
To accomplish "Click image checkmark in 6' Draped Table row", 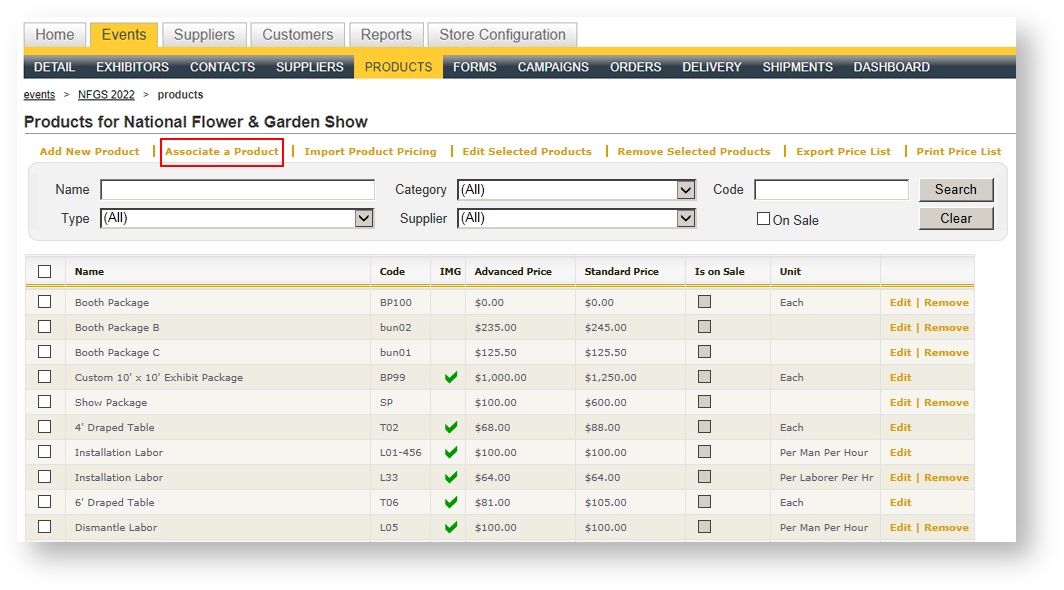I will (x=451, y=502).
